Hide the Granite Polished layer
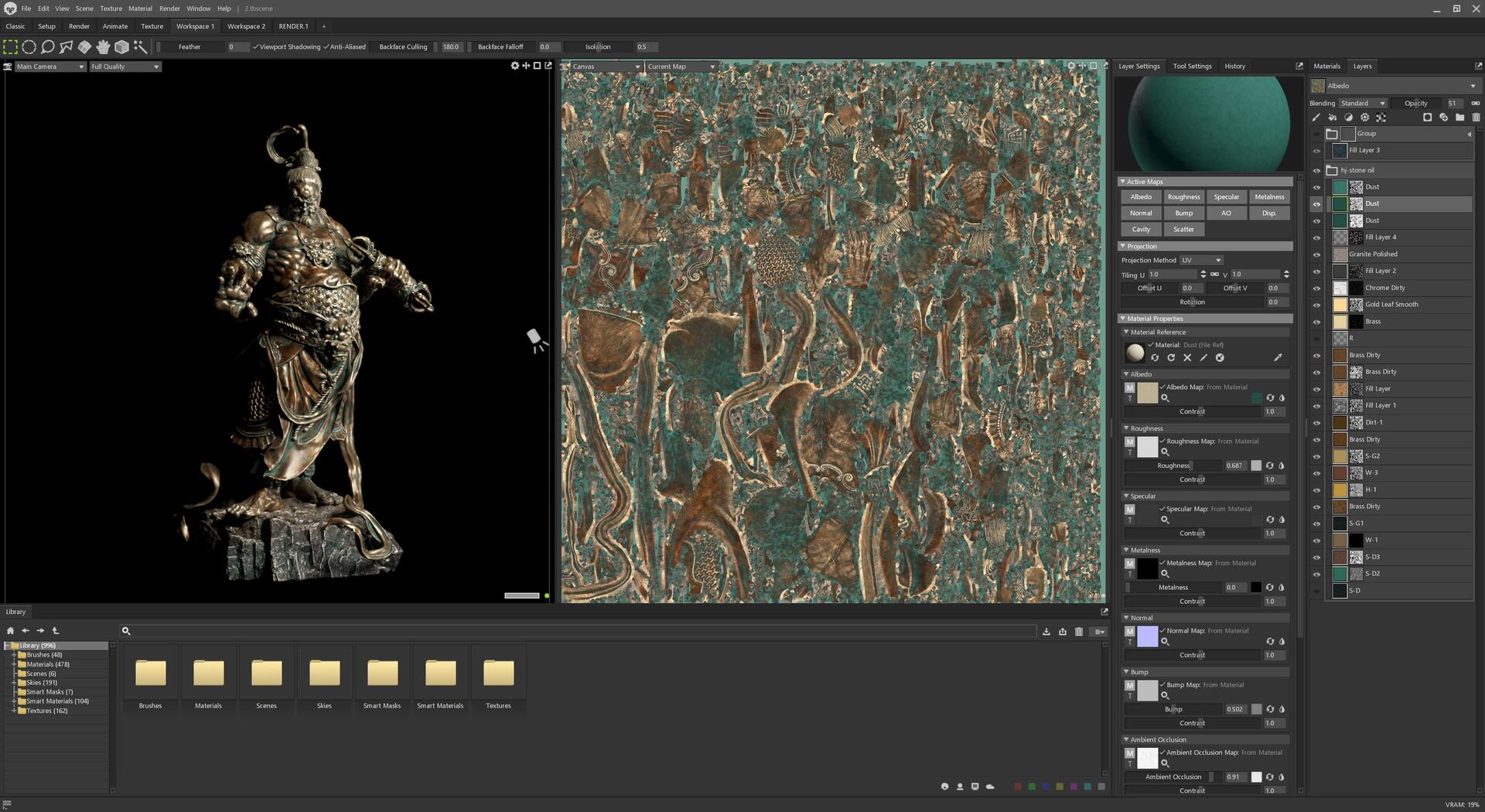 (1316, 254)
